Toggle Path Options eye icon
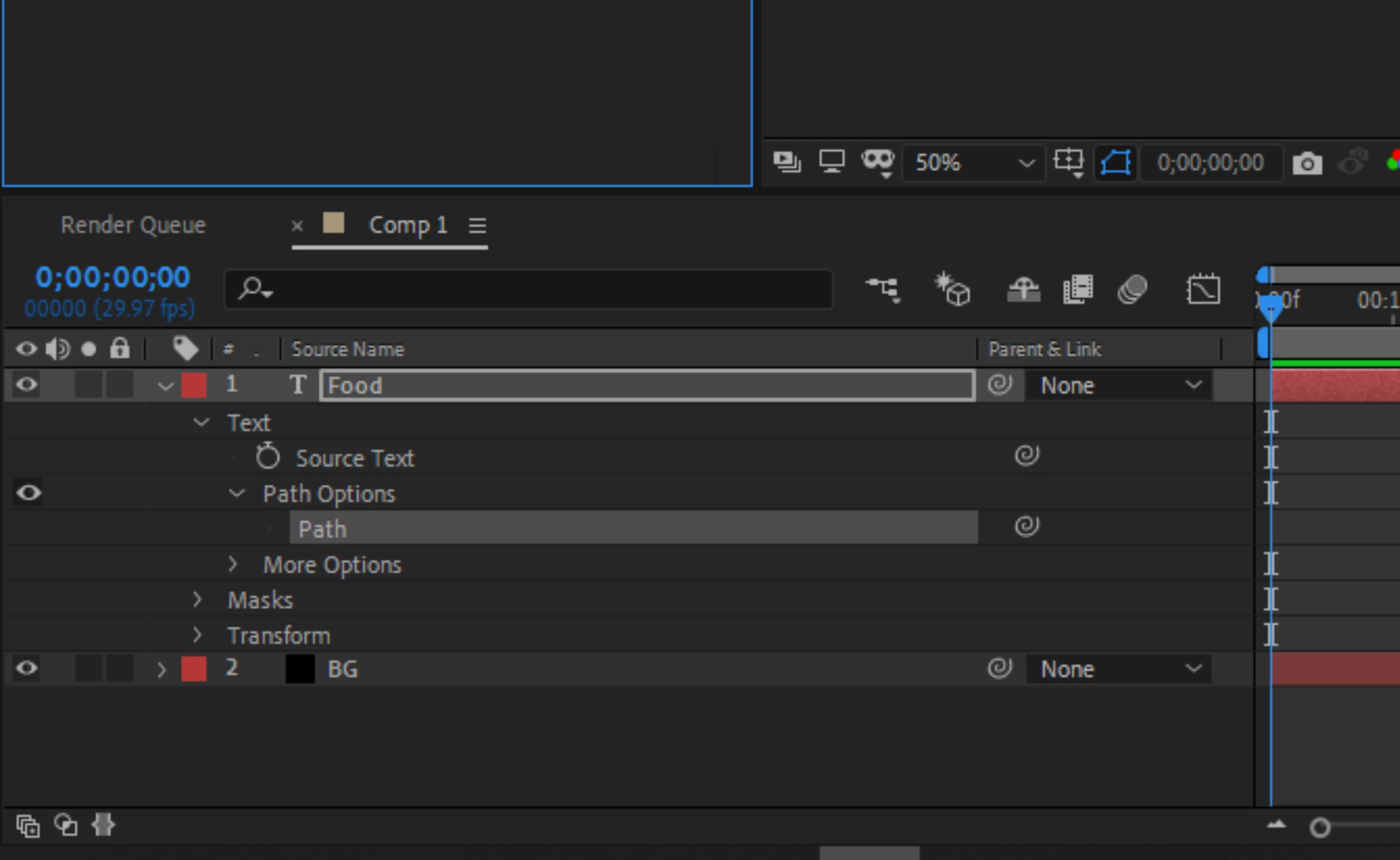The width and height of the screenshot is (1400, 860). (29, 493)
